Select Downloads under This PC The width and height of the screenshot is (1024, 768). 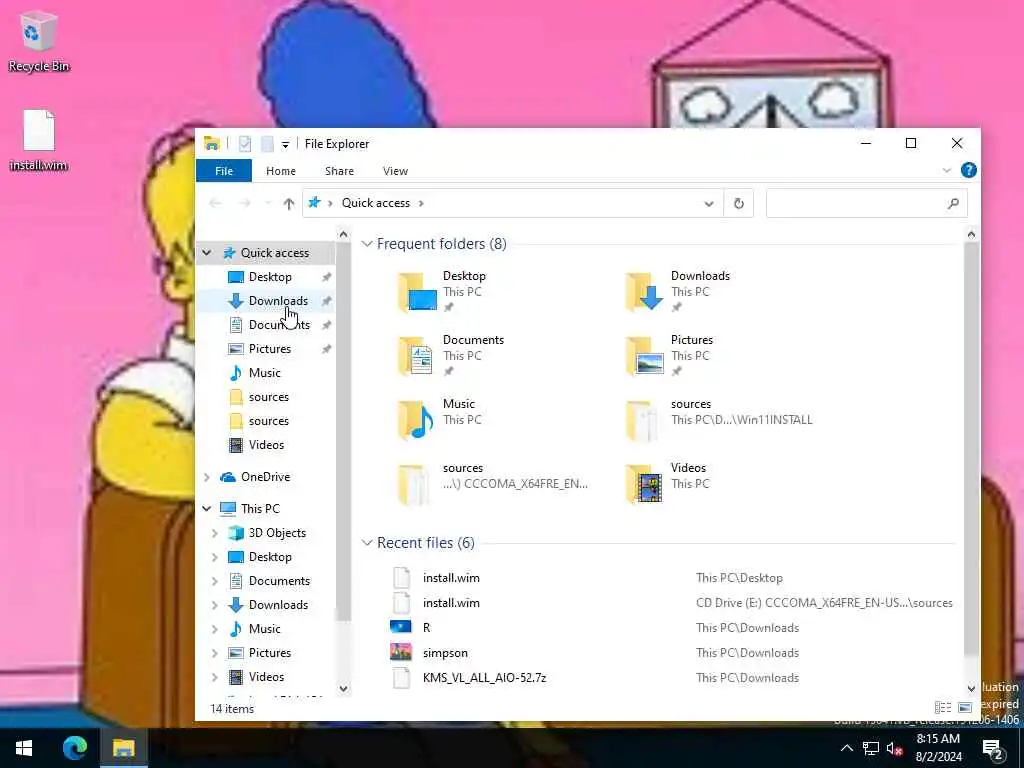tap(278, 605)
